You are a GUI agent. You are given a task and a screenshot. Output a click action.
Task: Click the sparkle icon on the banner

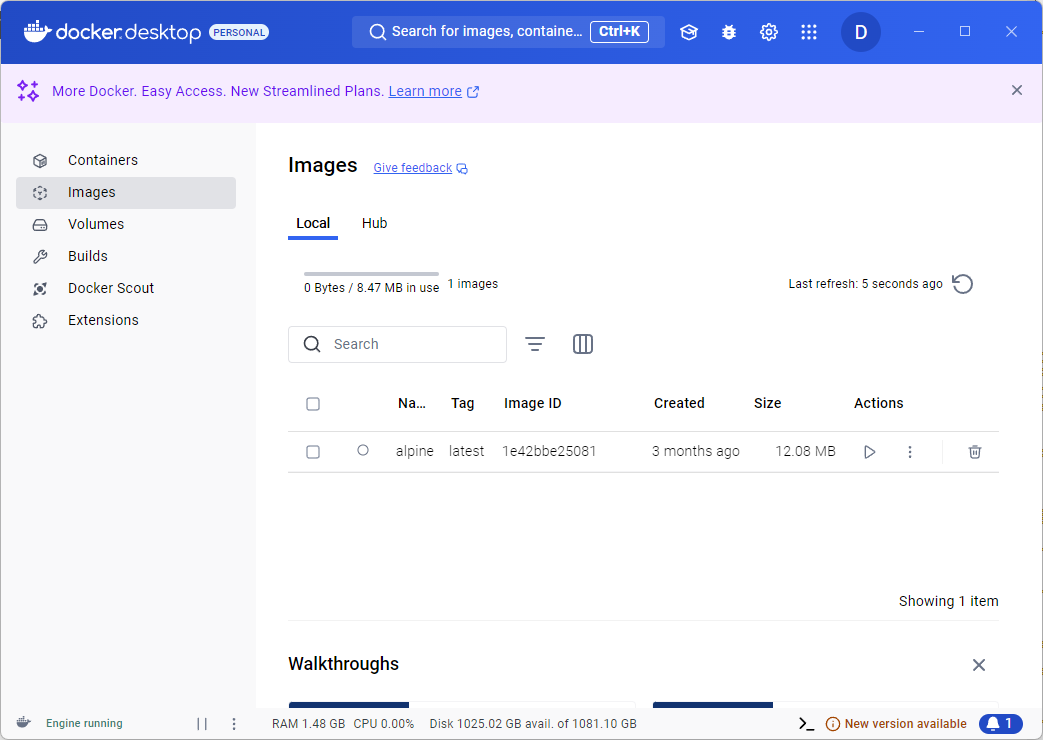pos(28,91)
